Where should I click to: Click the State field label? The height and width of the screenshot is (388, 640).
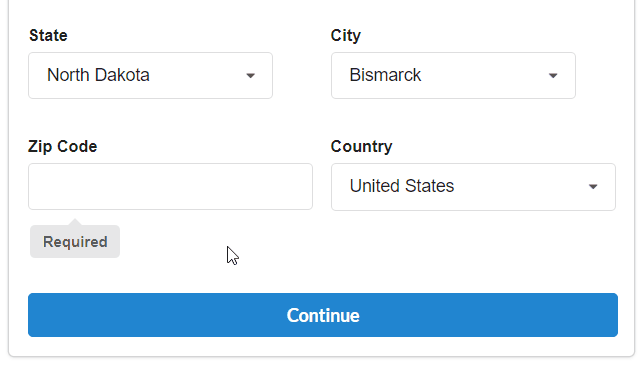click(x=48, y=35)
